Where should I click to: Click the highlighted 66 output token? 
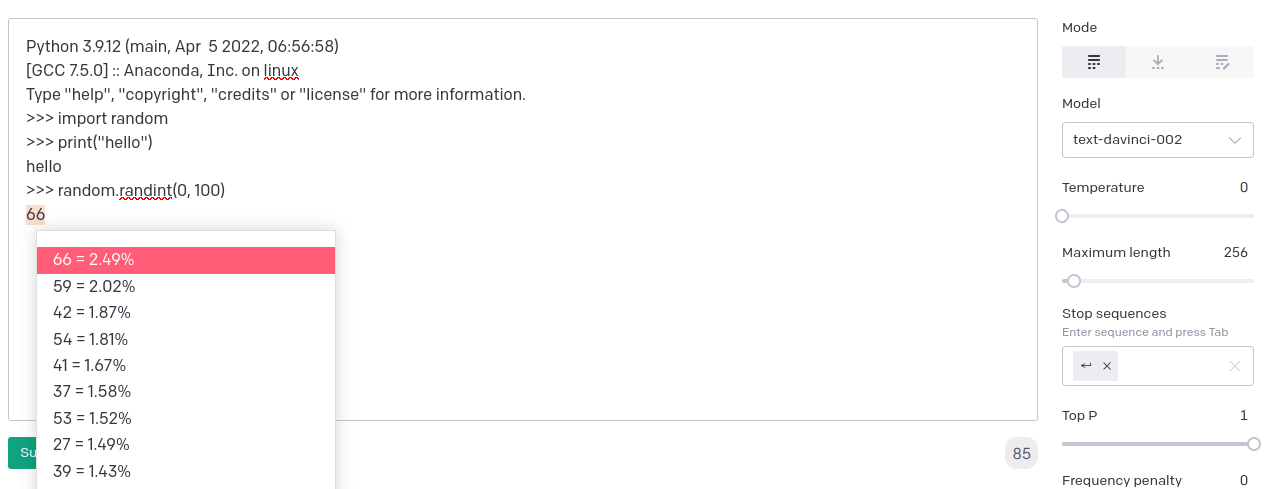(x=36, y=214)
